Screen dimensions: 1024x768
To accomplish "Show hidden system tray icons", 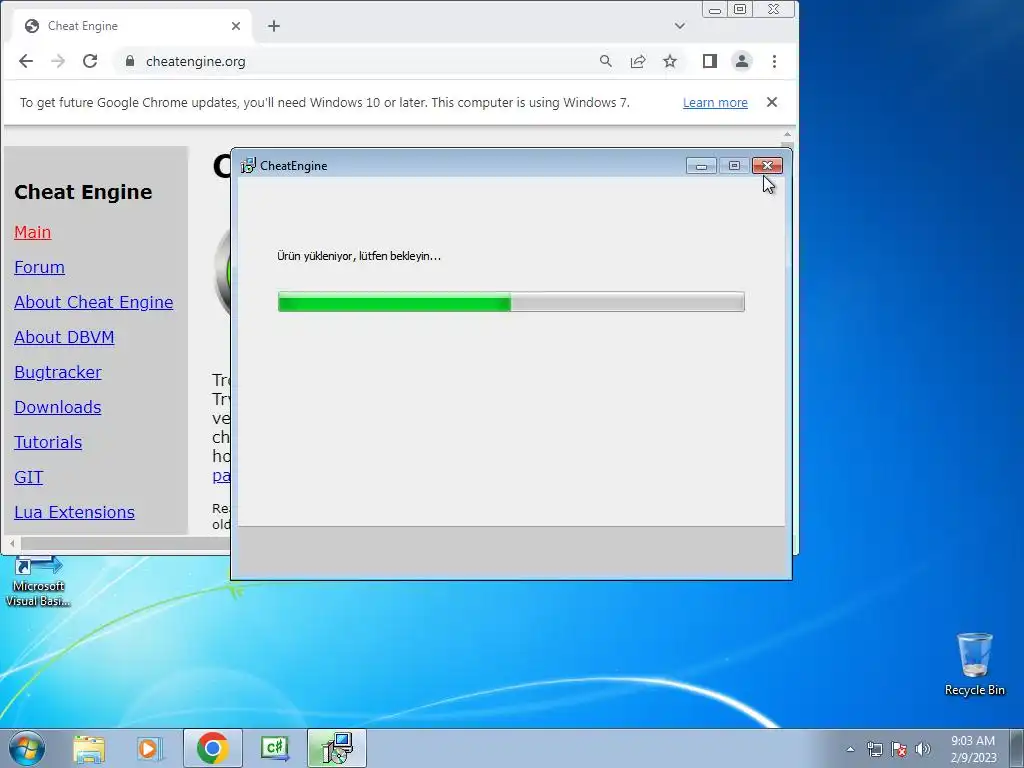I will pos(850,749).
